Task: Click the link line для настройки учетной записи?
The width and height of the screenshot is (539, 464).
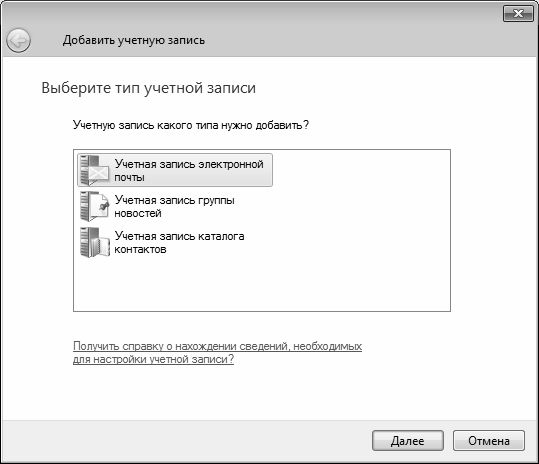Action: pyautogui.click(x=153, y=359)
